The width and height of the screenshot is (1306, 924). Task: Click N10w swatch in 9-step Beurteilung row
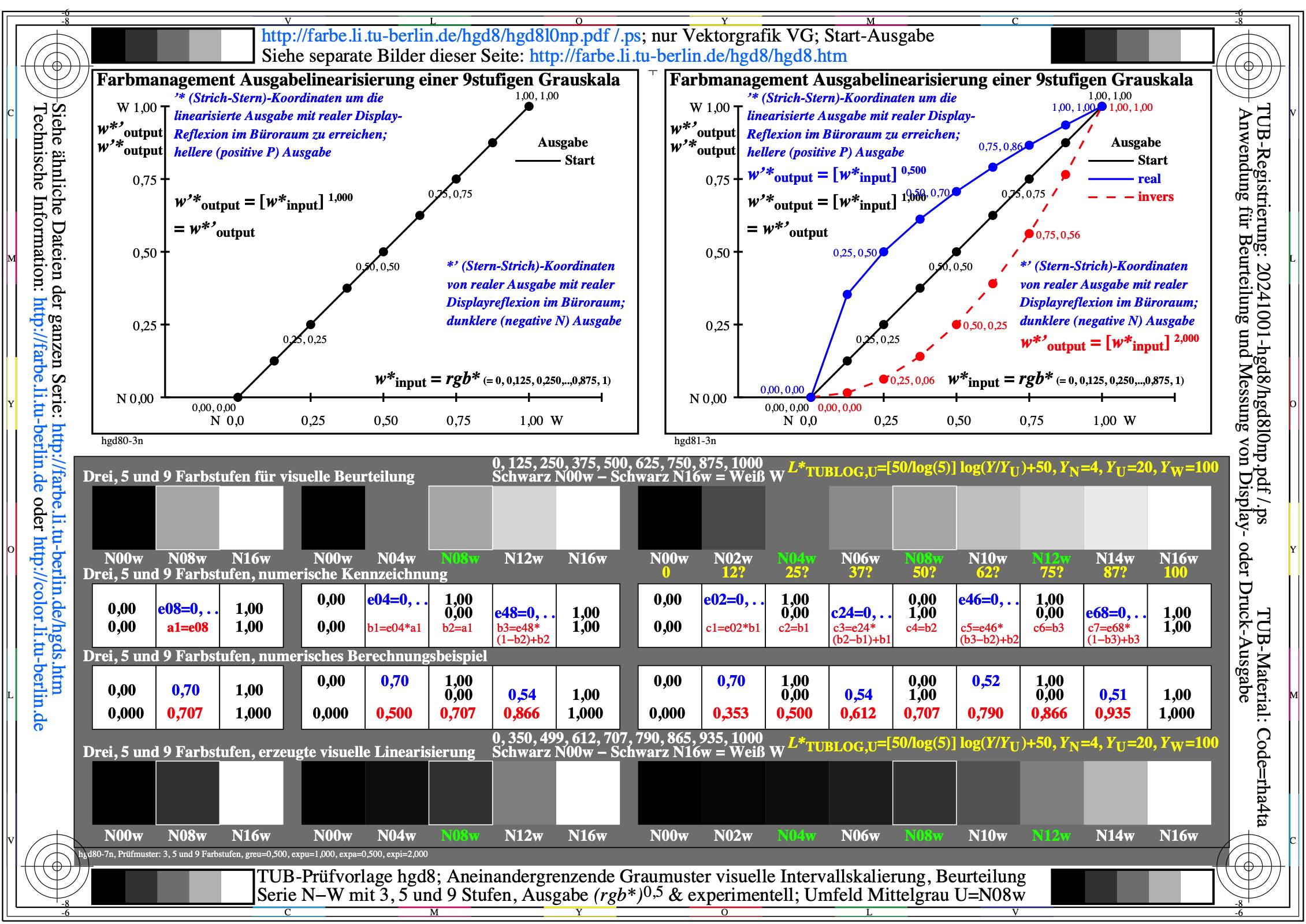pyautogui.click(x=988, y=517)
